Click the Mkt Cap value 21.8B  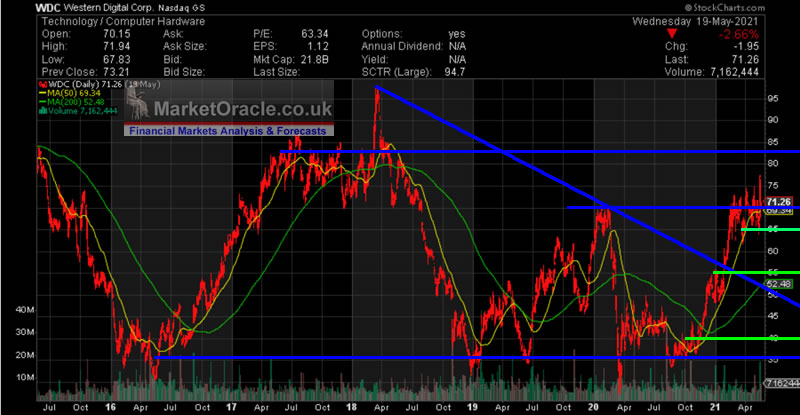(x=314, y=59)
